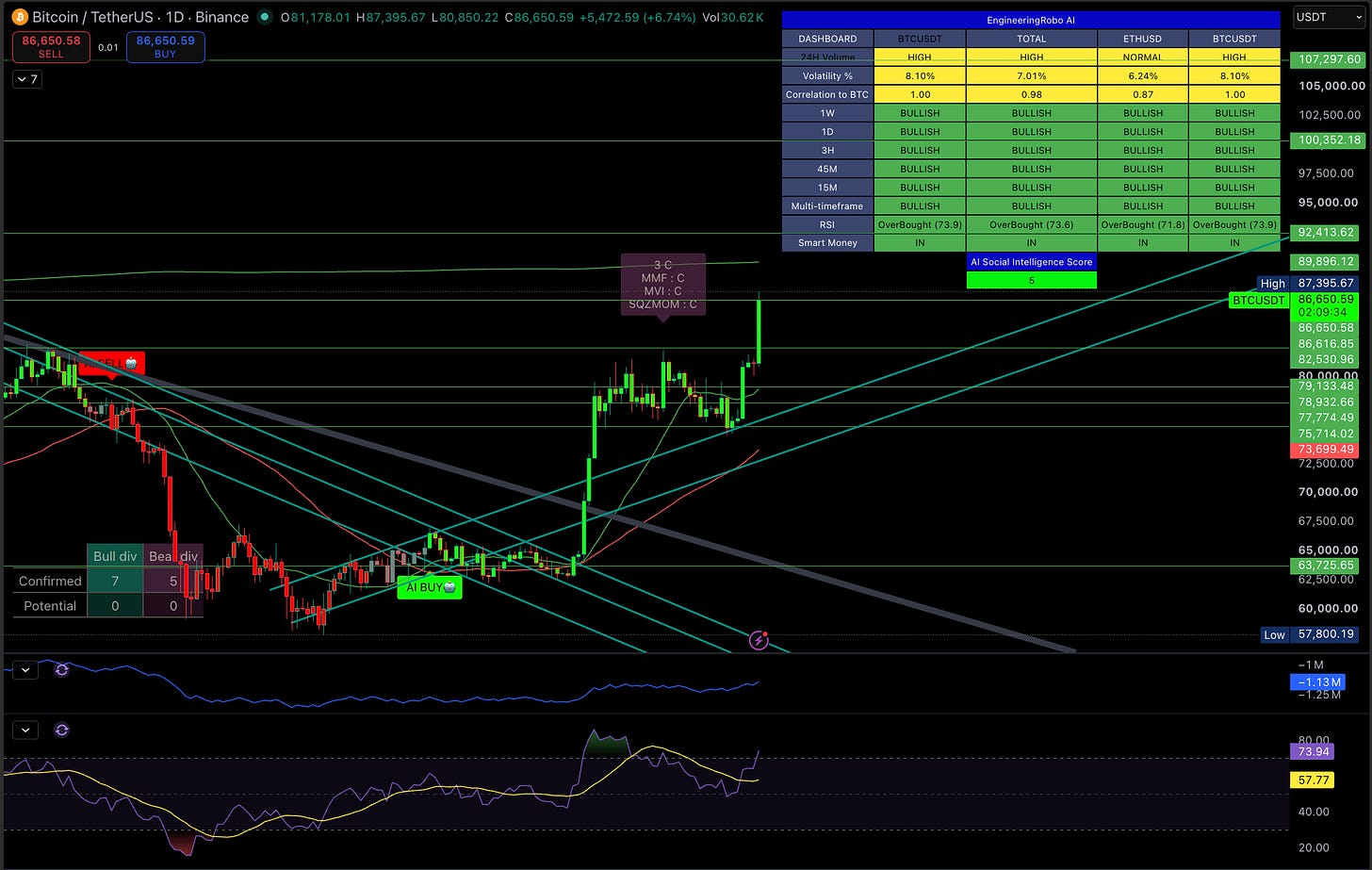The height and width of the screenshot is (870, 1372).
Task: Click the 92,413.62 price level label
Action: [1326, 232]
